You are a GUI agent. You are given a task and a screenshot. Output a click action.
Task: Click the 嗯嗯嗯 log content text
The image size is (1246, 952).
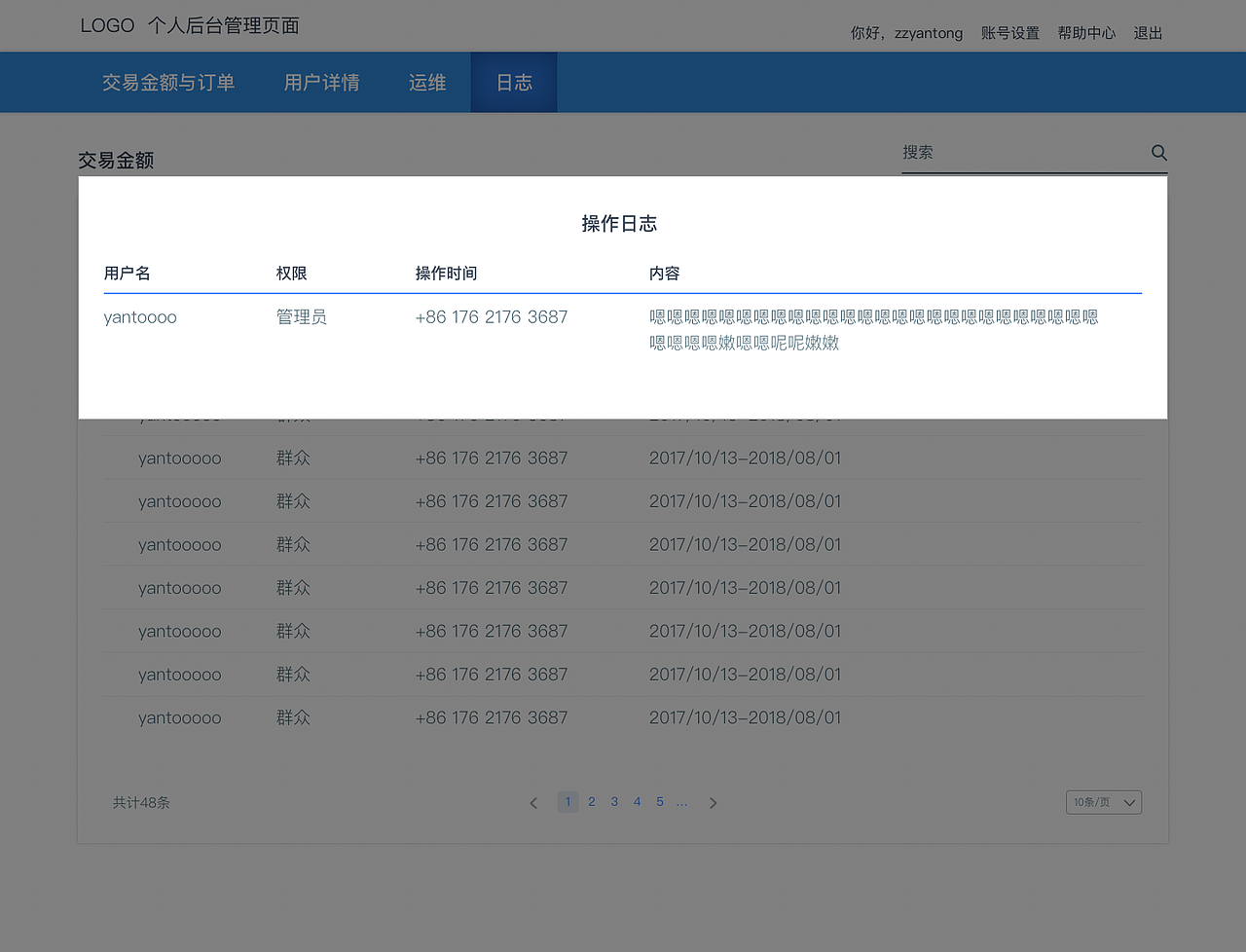tap(874, 330)
